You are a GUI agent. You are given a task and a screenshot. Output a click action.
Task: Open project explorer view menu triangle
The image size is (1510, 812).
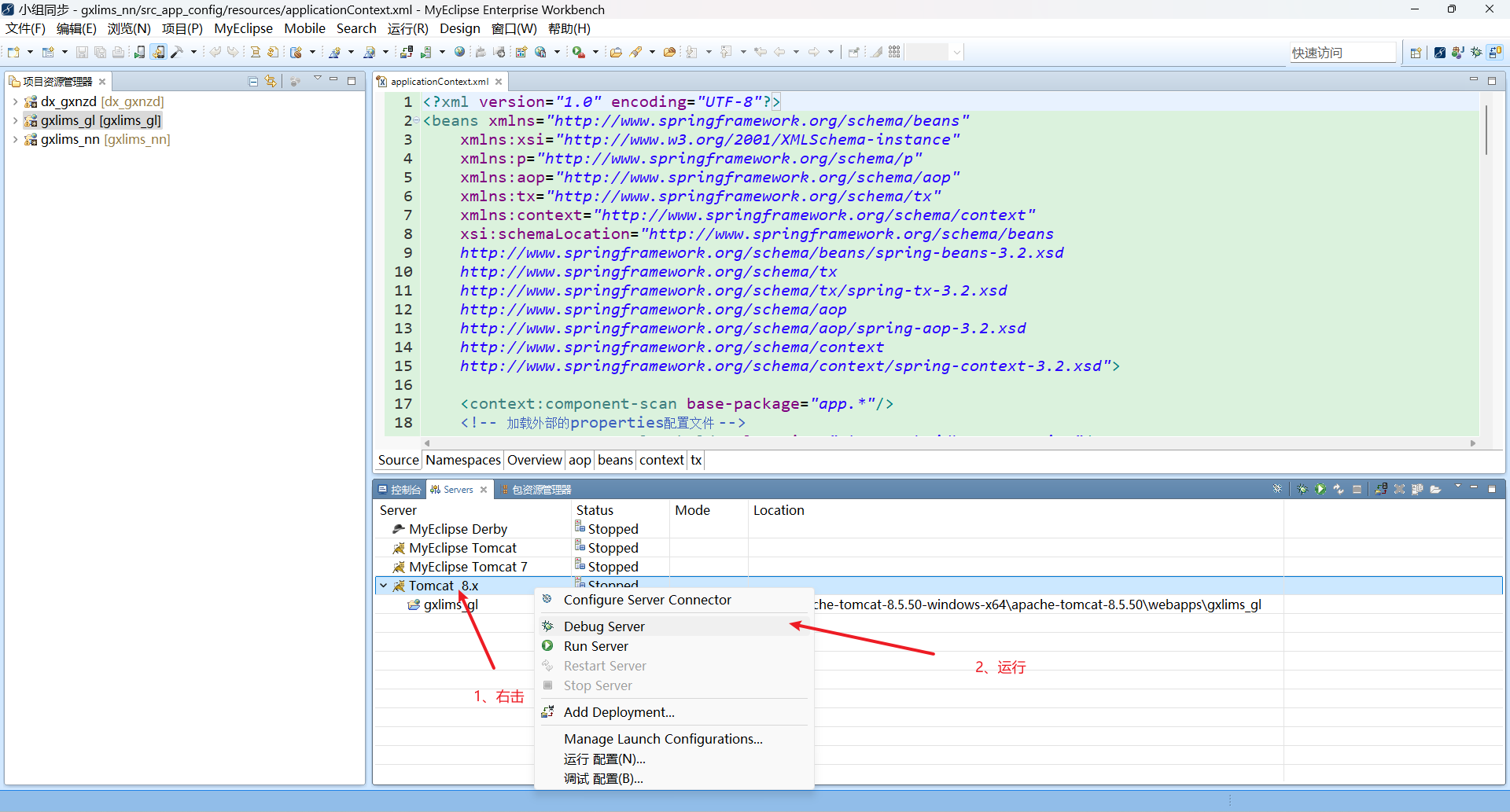point(318,79)
